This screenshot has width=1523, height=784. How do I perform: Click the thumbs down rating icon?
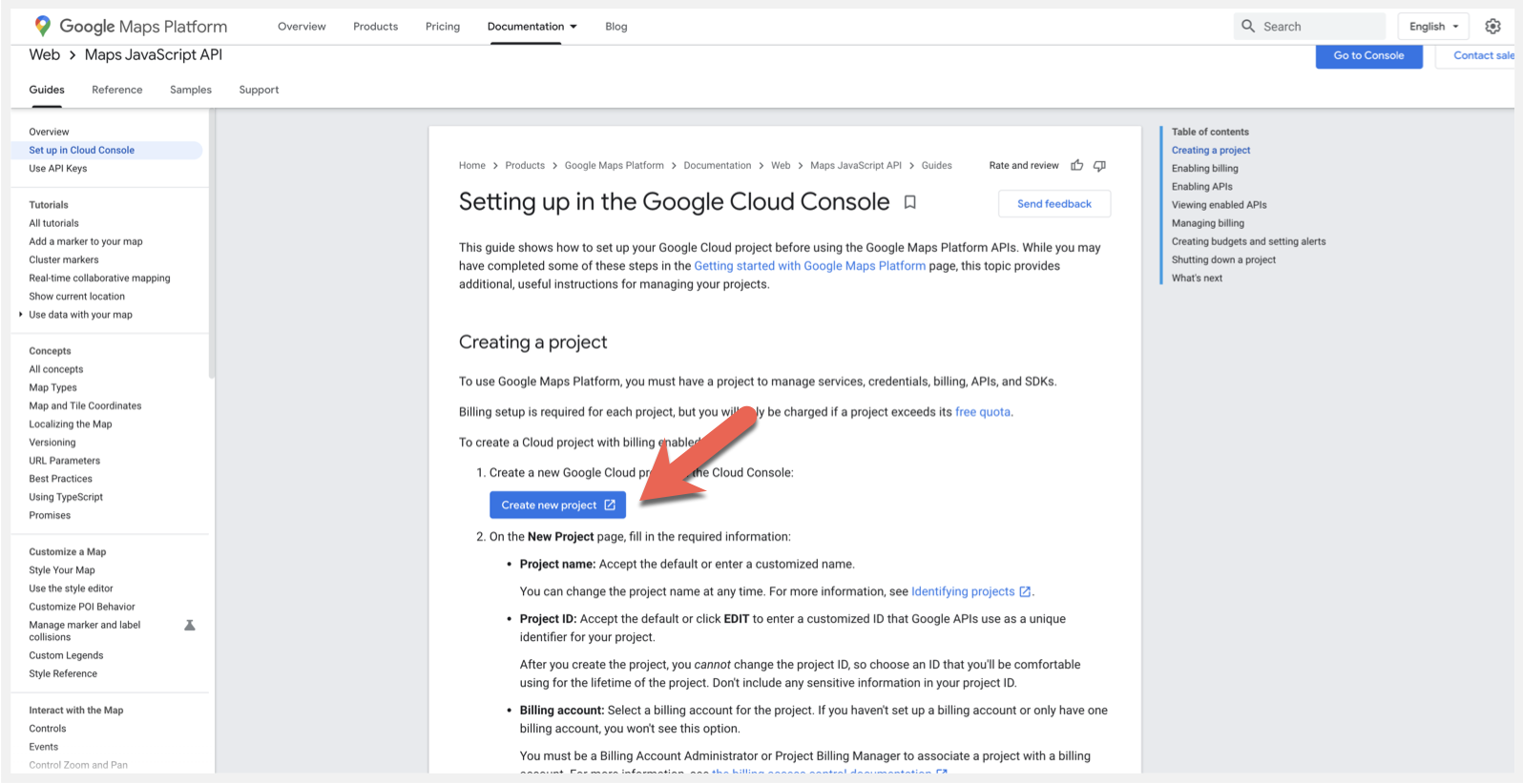(x=1099, y=166)
